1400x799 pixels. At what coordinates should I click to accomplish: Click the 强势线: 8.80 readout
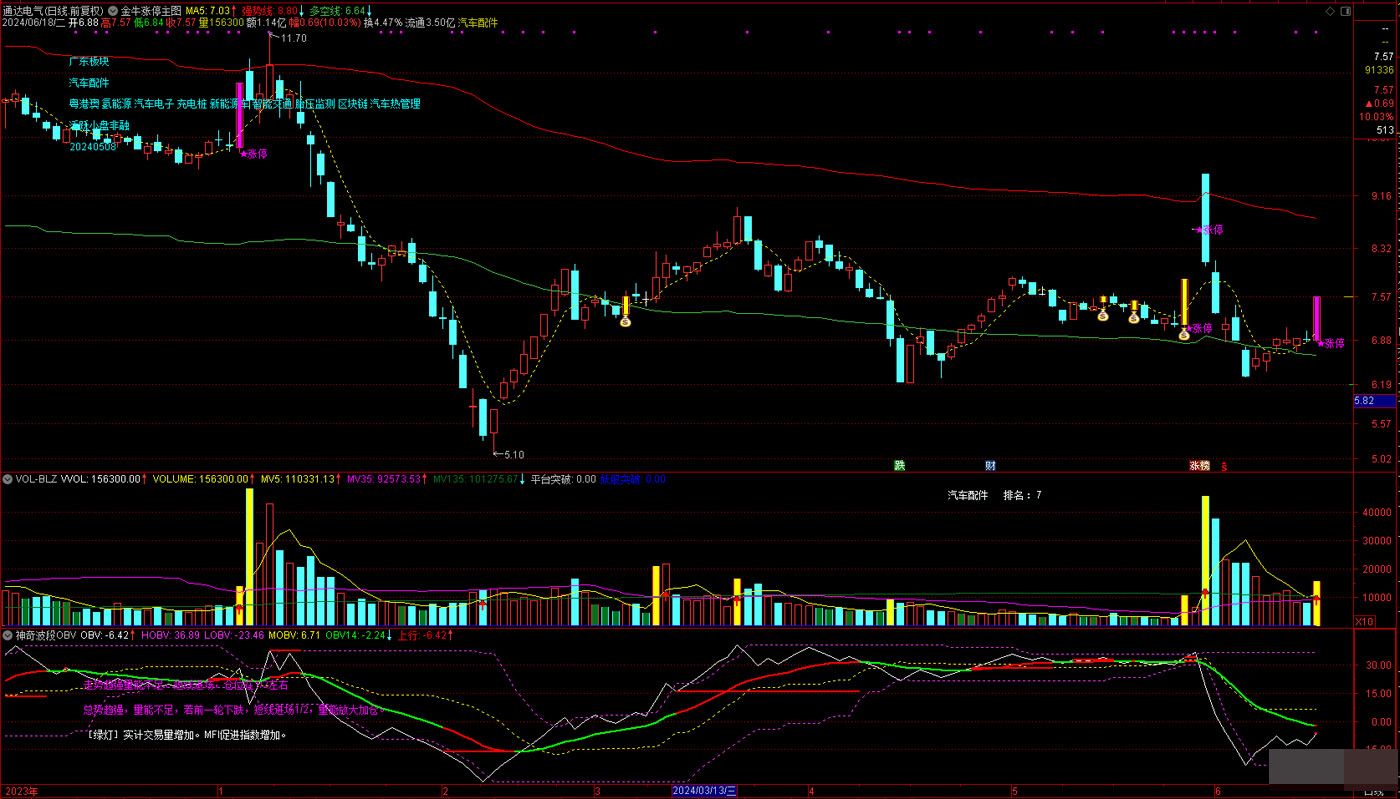(270, 10)
